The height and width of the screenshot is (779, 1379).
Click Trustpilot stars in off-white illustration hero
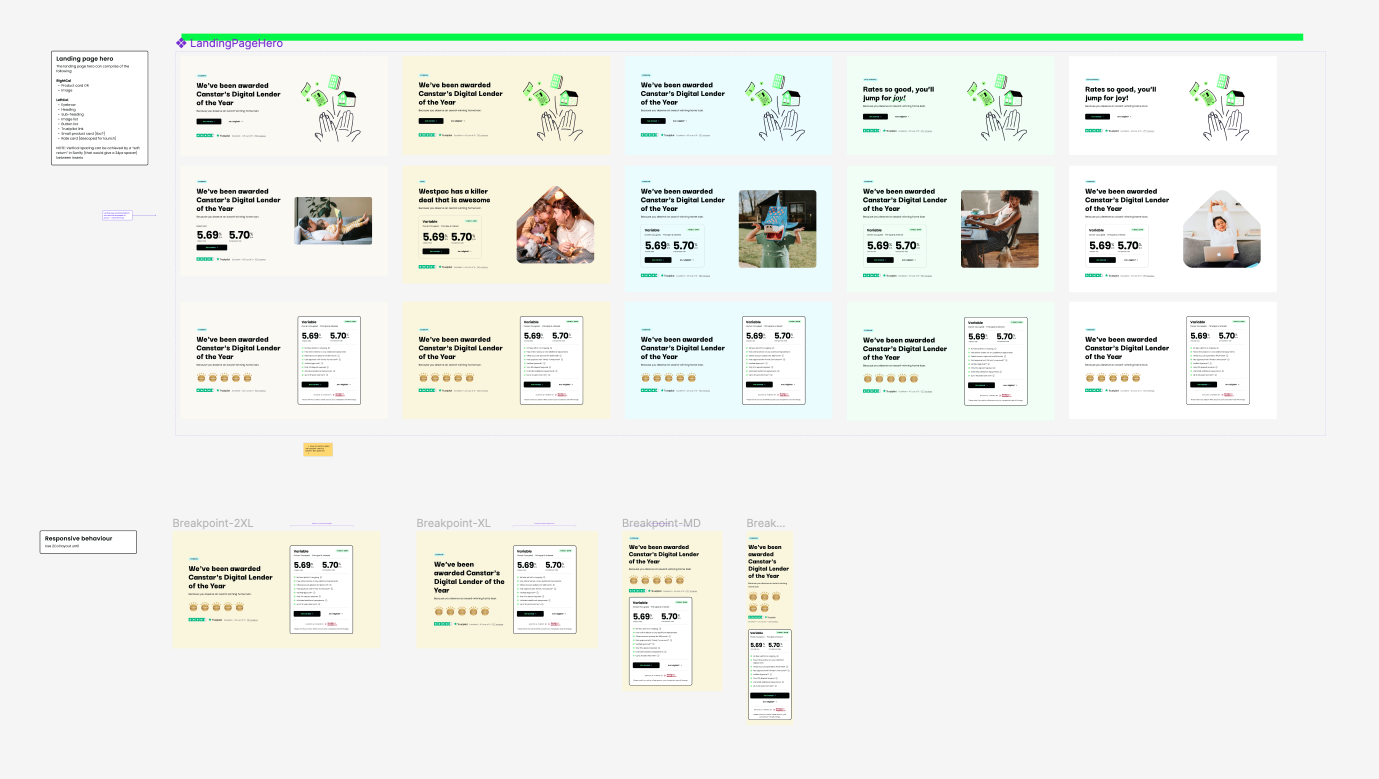click(204, 135)
